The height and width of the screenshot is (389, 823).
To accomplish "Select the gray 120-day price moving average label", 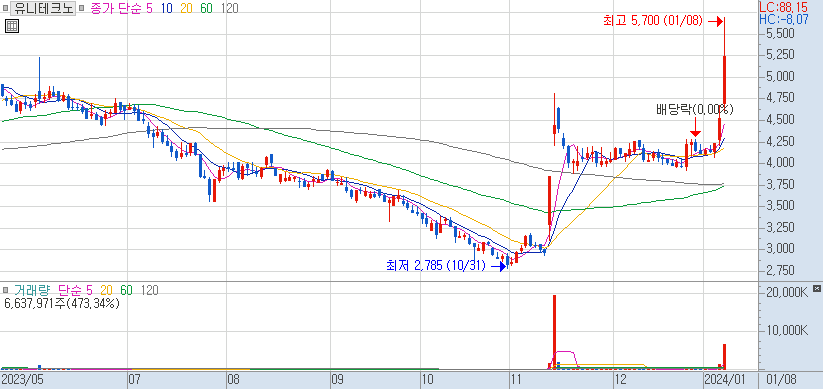I will point(229,8).
